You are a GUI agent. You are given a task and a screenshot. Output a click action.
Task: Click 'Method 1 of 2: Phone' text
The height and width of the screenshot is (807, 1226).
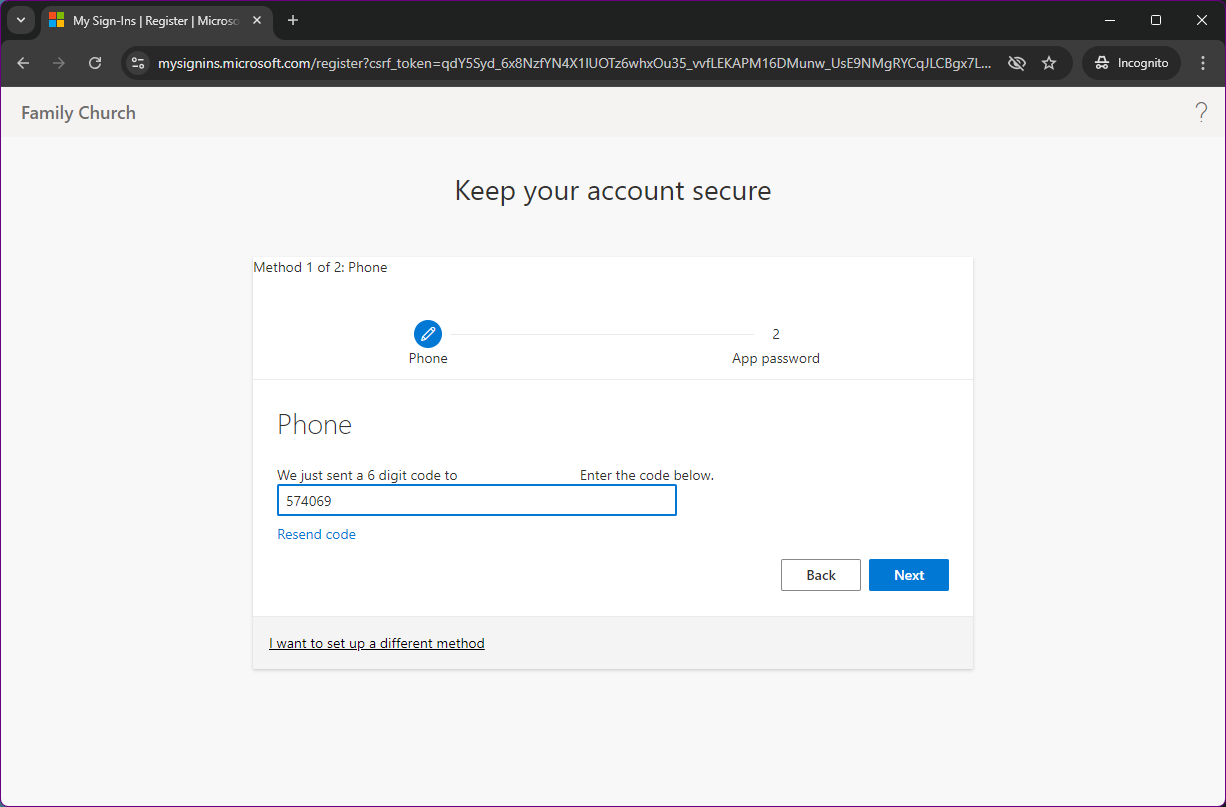click(320, 267)
